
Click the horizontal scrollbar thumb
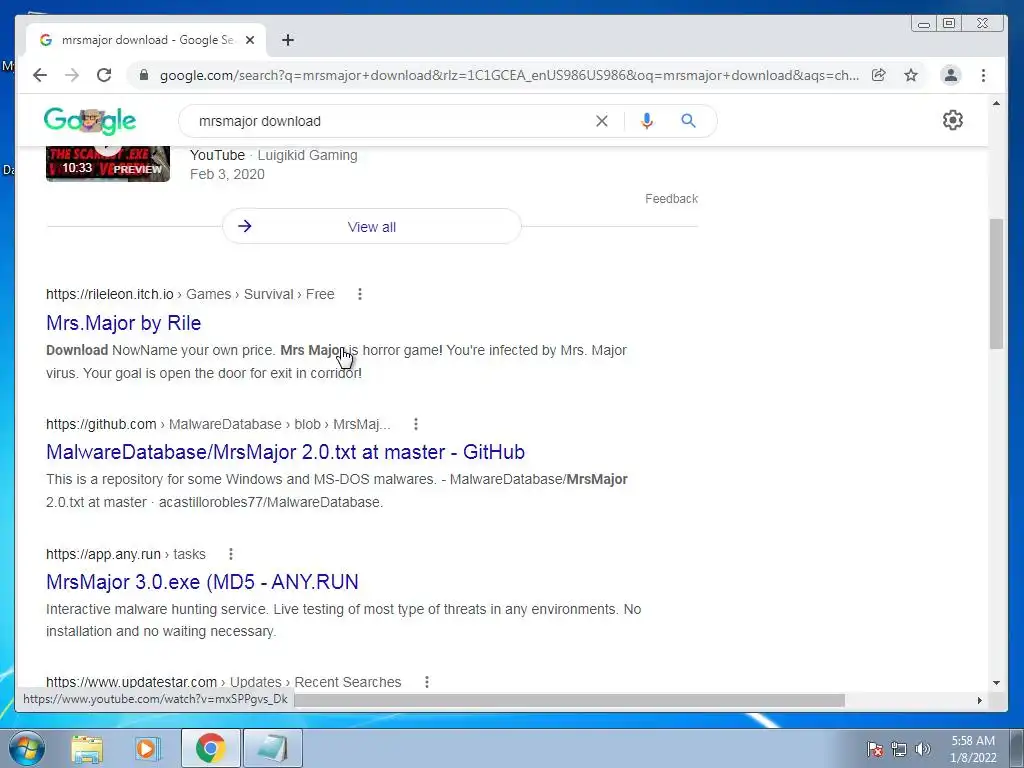pos(569,700)
